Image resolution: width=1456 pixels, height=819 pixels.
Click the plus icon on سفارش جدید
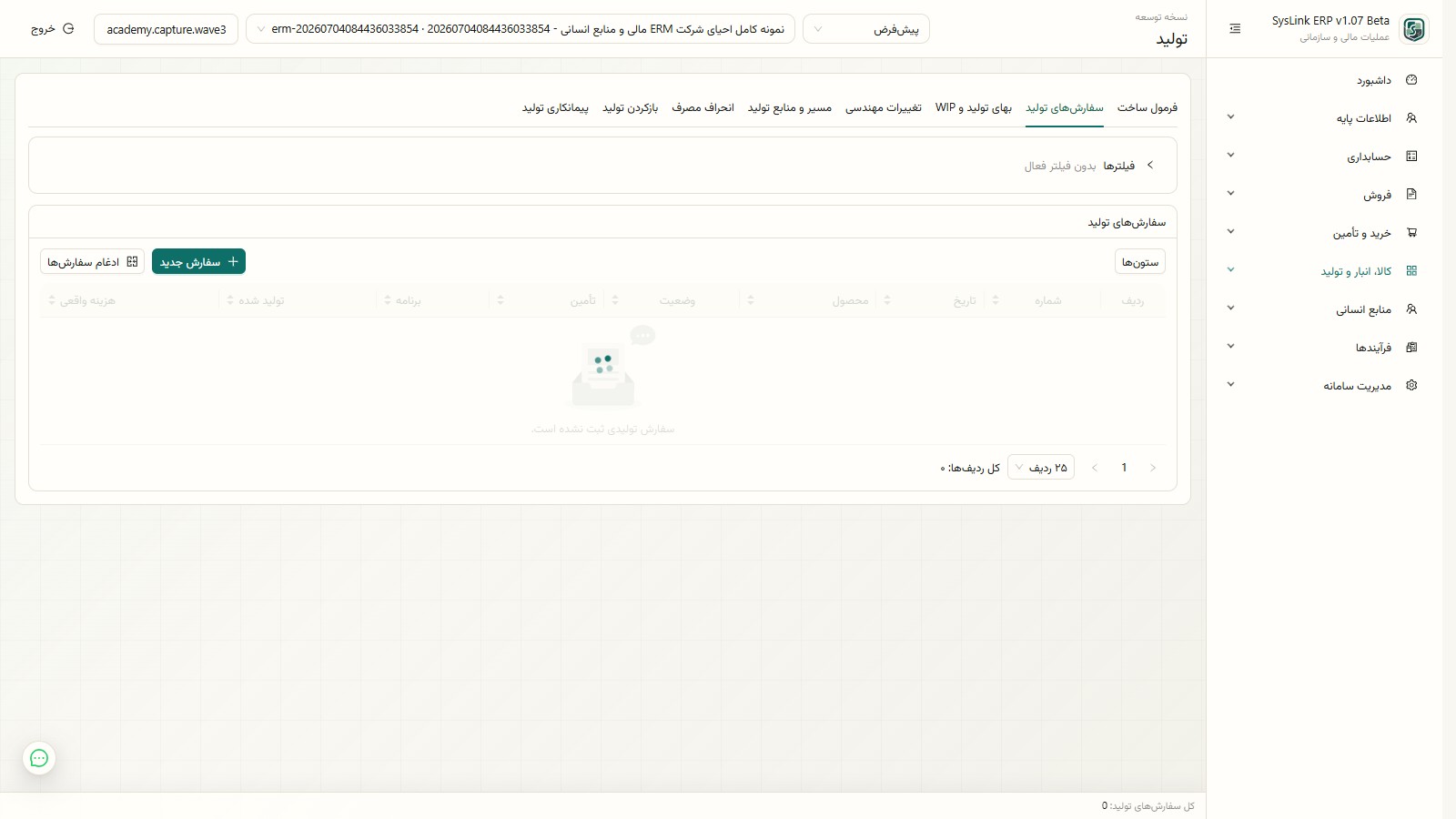pyautogui.click(x=233, y=261)
